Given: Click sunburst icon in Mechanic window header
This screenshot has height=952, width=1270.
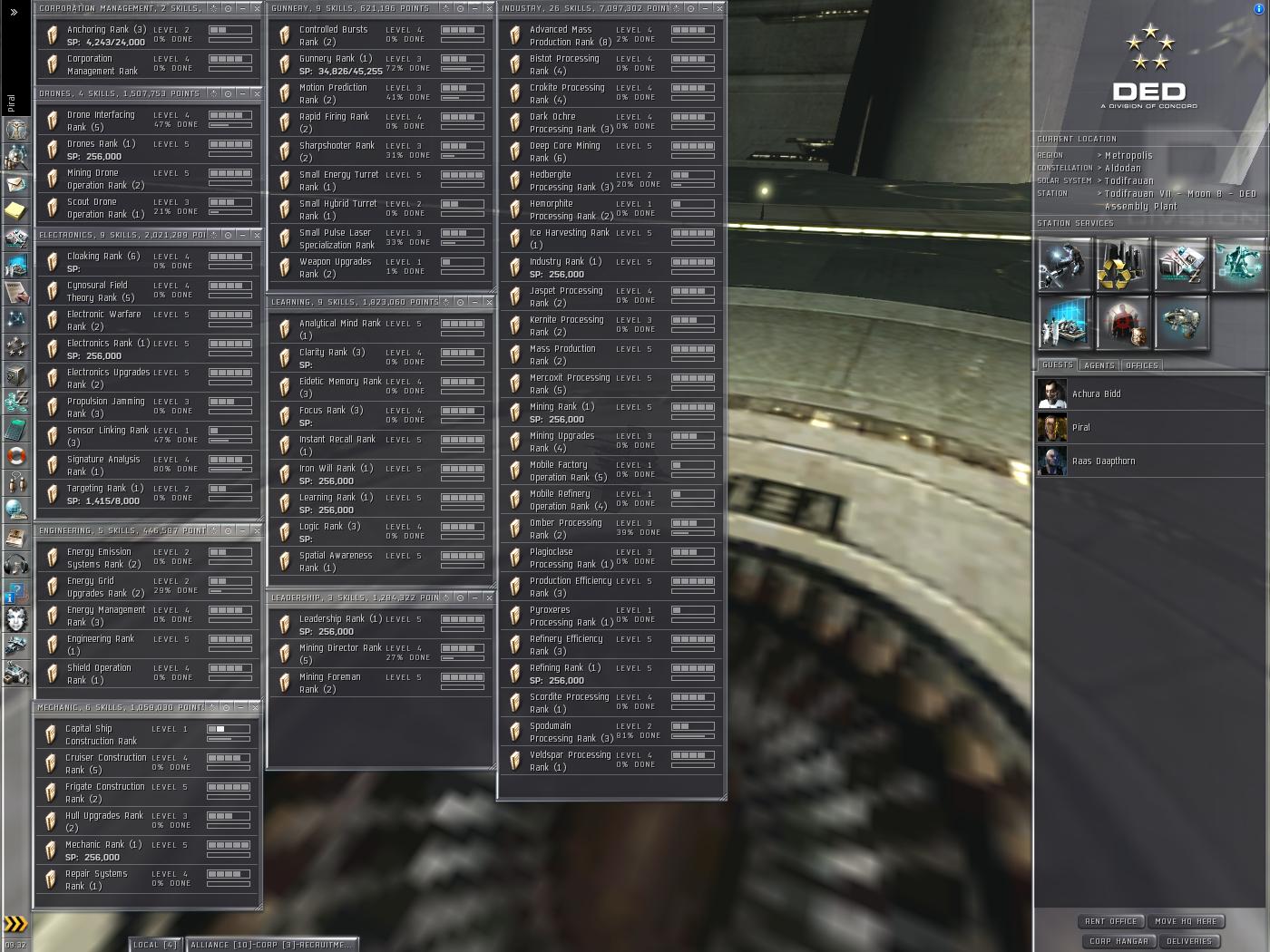Looking at the screenshot, I should tap(212, 707).
